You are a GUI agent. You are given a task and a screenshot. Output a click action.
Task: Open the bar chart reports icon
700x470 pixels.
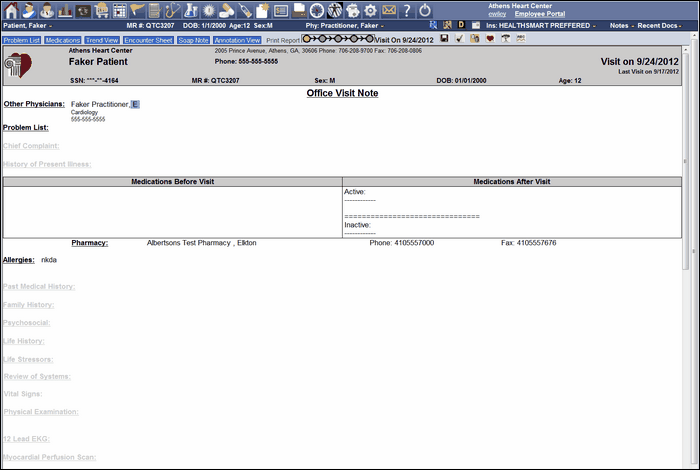65,10
